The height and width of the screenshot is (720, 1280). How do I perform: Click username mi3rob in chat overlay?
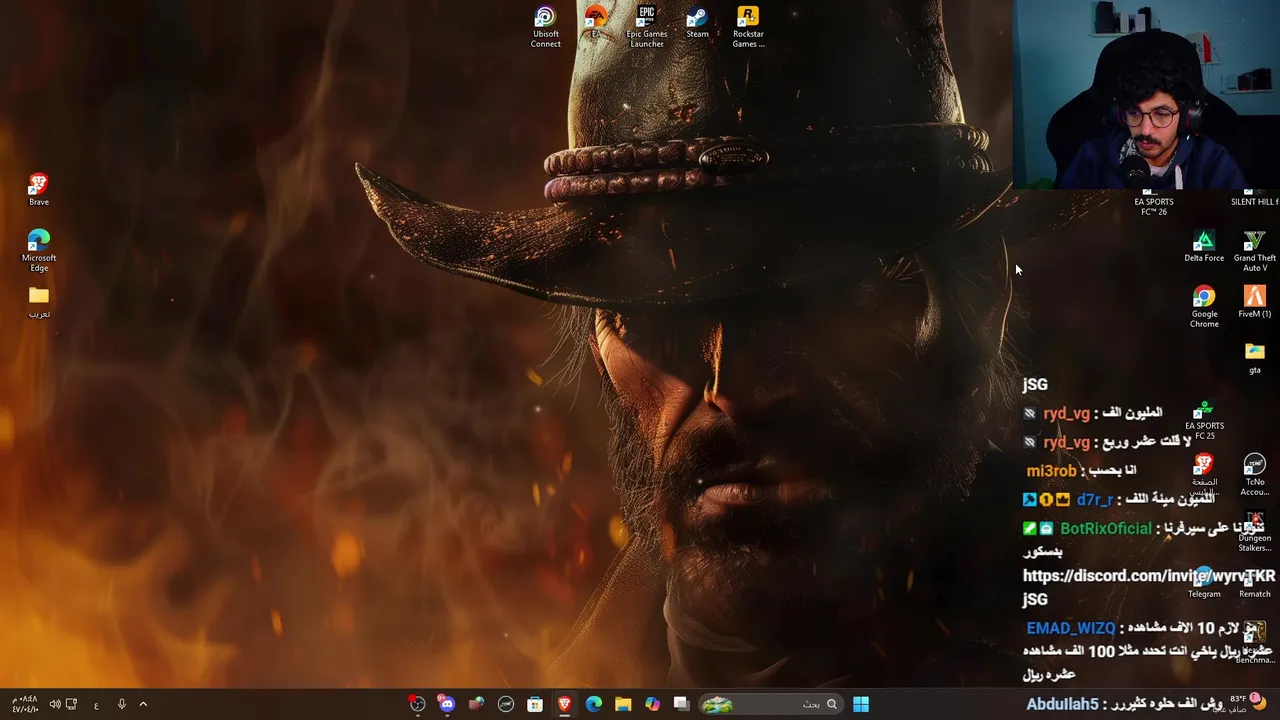[x=1051, y=471]
